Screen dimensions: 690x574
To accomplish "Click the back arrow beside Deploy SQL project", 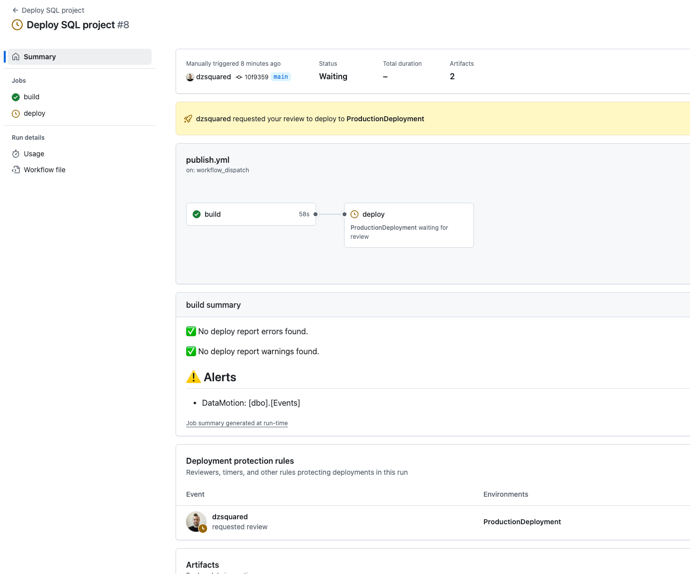I will tap(15, 10).
